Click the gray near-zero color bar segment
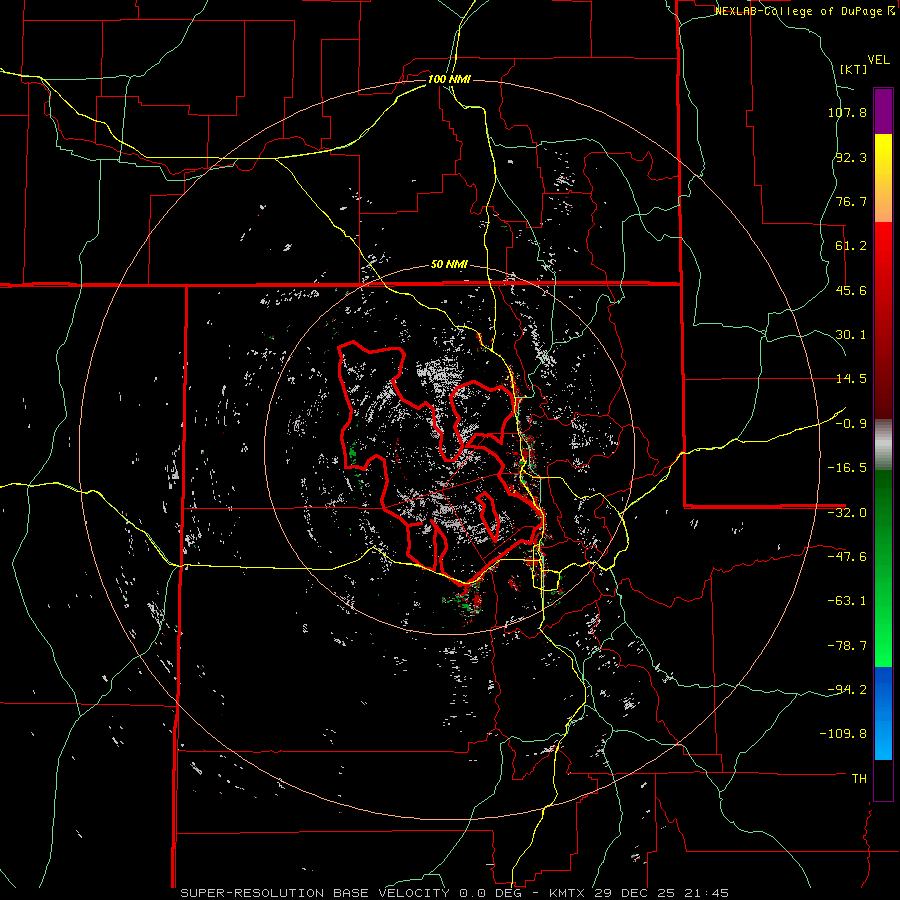The height and width of the screenshot is (900, 900). 883,445
